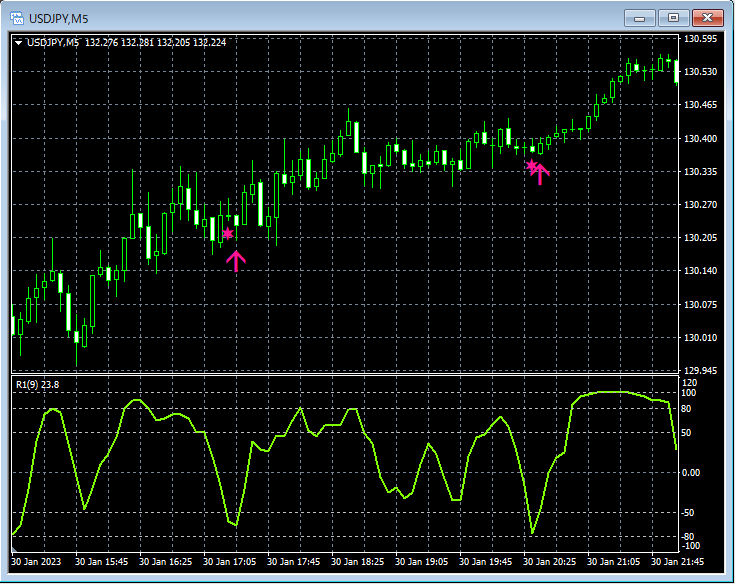Click the R1(9) 23.8 indicator label
The height and width of the screenshot is (584, 736).
click(x=38, y=385)
